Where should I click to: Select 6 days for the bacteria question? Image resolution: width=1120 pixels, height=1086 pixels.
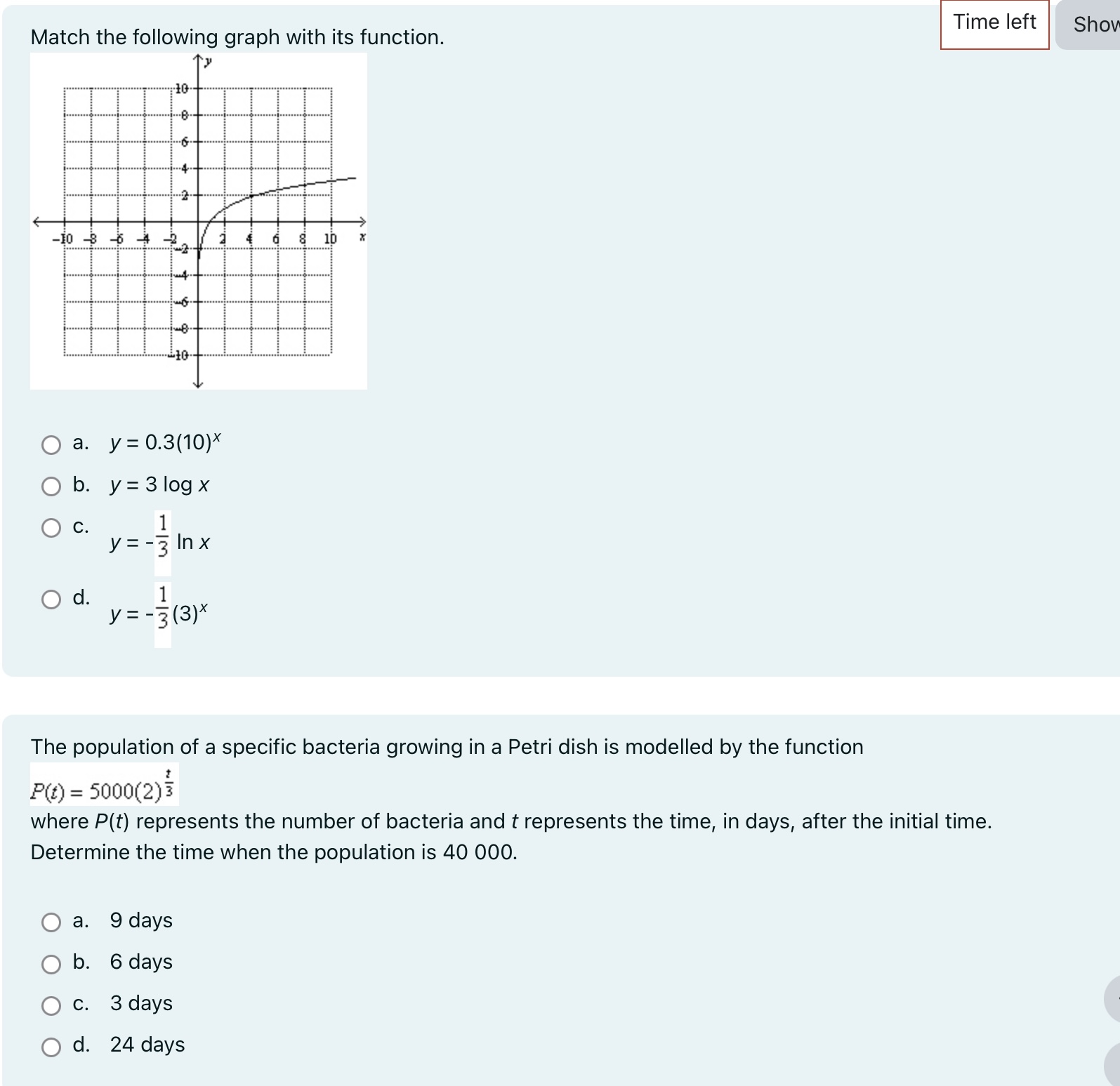pyautogui.click(x=51, y=963)
